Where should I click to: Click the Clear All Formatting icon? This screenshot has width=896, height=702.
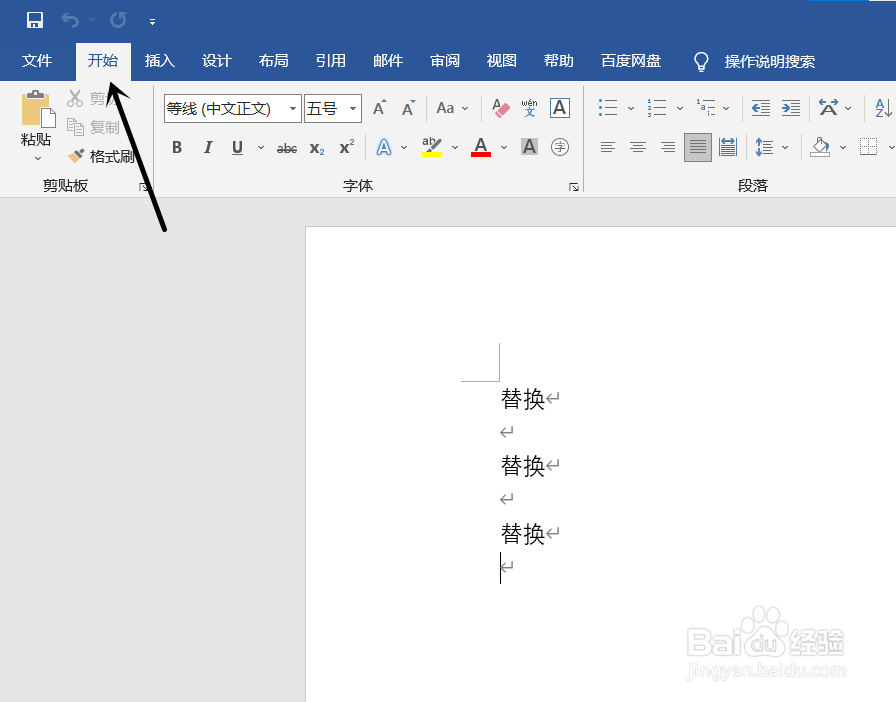[x=499, y=107]
